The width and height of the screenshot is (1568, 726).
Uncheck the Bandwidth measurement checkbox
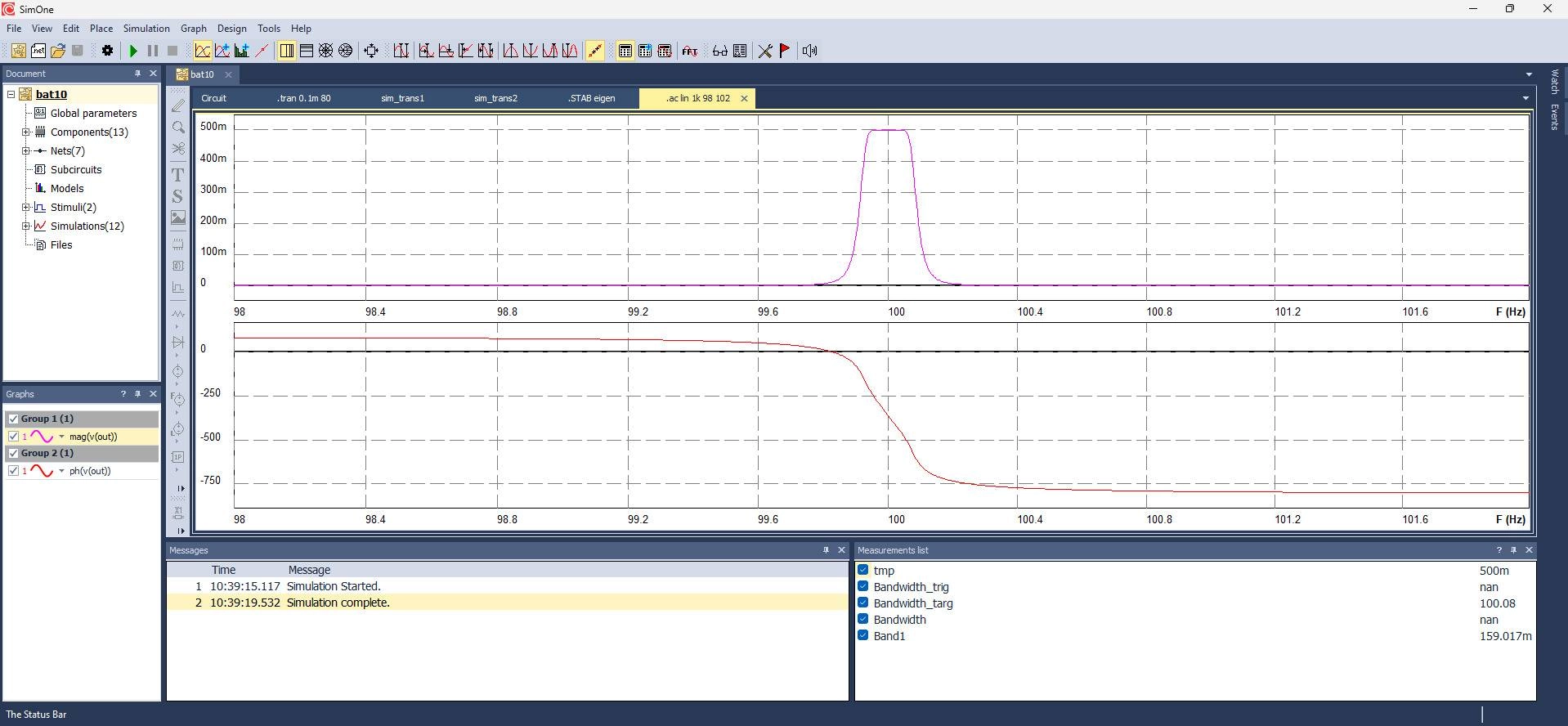pyautogui.click(x=863, y=619)
